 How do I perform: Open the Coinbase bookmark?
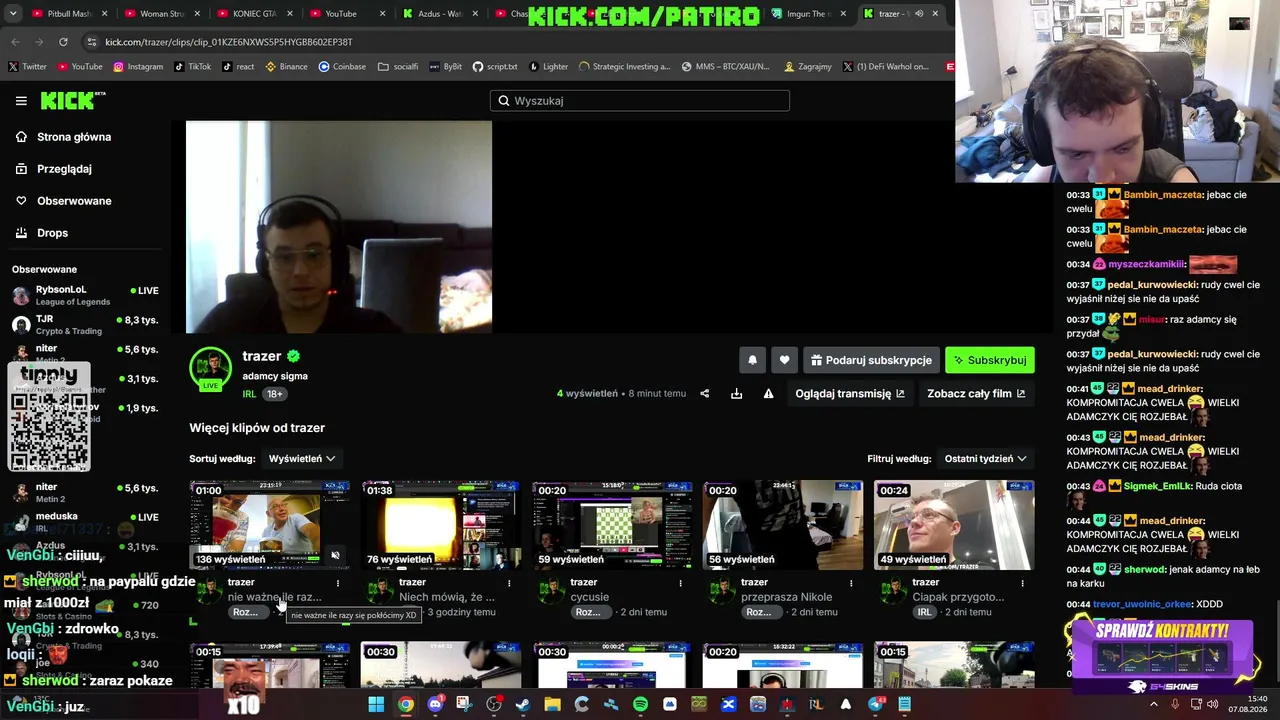click(x=342, y=67)
